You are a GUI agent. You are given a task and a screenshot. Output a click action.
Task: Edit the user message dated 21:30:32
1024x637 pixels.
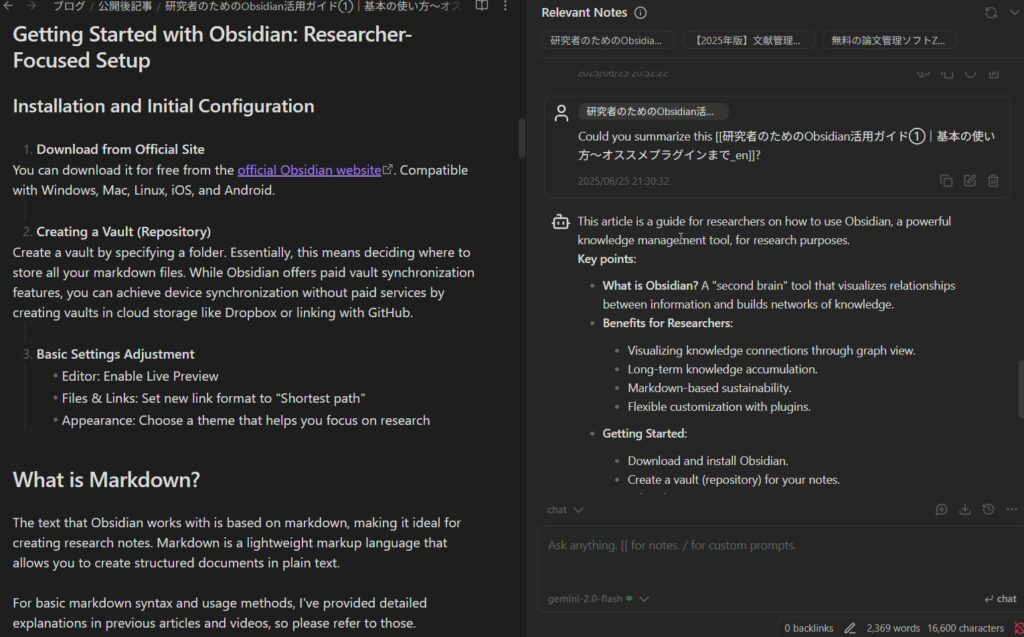coord(970,181)
